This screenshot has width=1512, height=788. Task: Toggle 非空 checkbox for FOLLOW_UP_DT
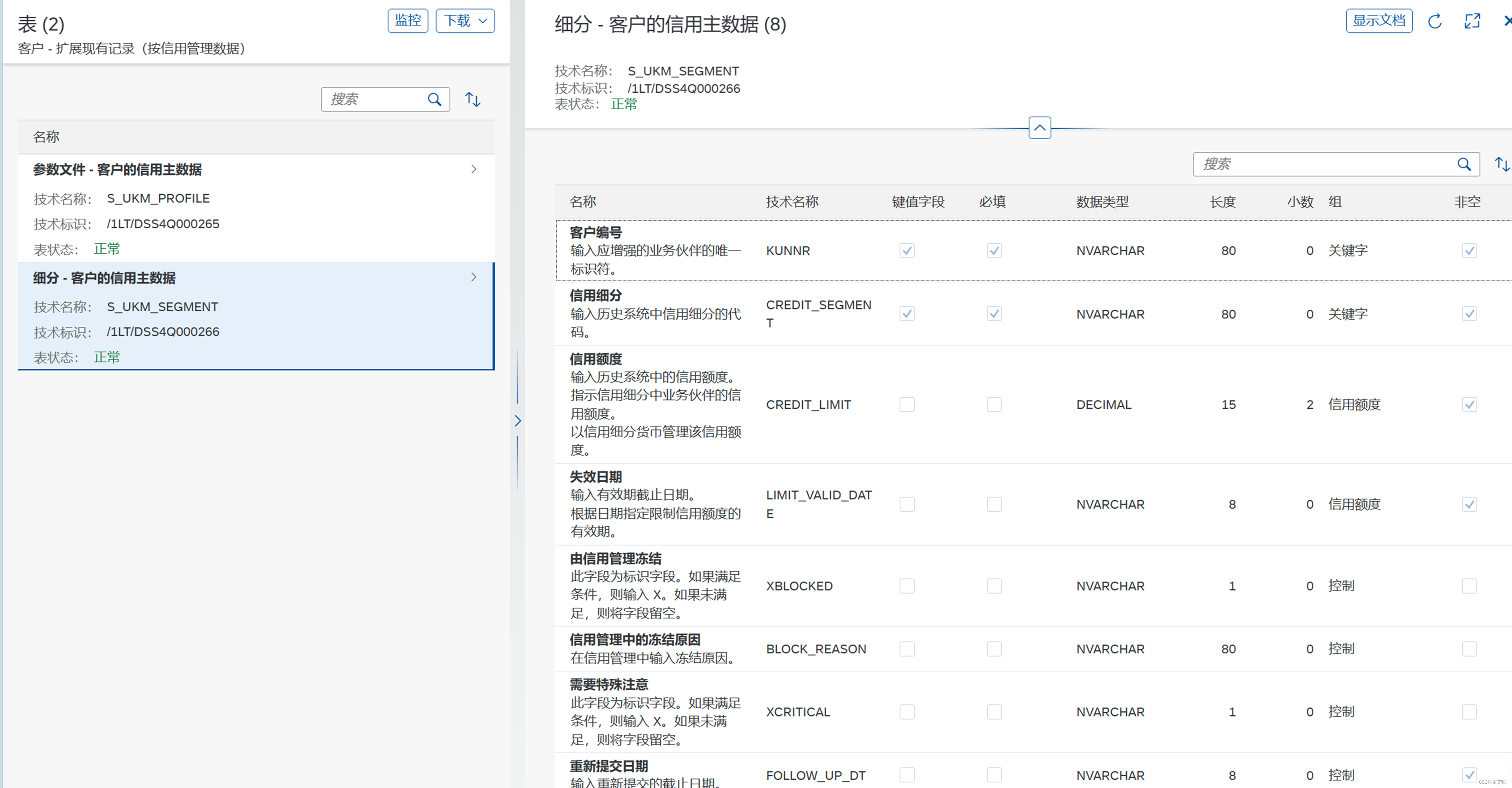(1469, 776)
